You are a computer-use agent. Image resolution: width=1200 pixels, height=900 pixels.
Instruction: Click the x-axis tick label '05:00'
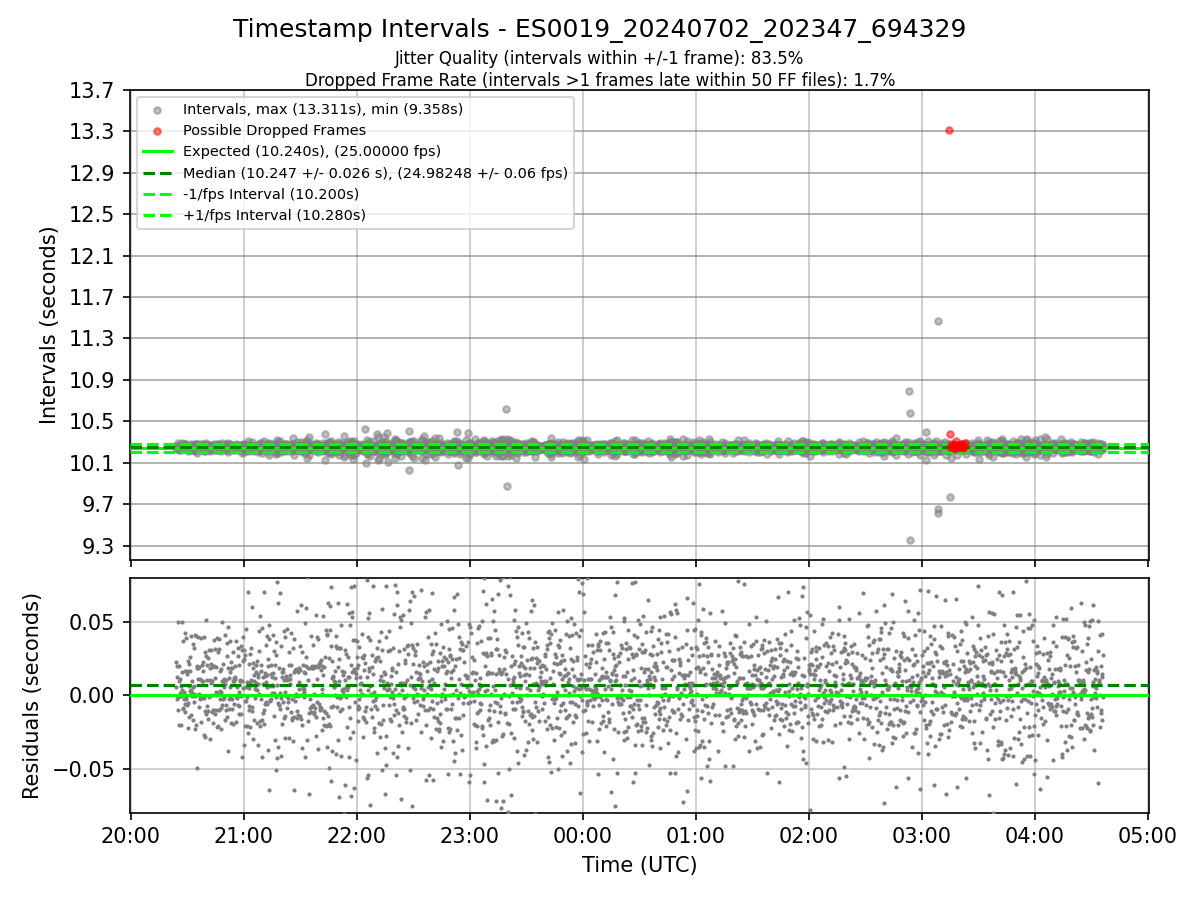[1147, 836]
